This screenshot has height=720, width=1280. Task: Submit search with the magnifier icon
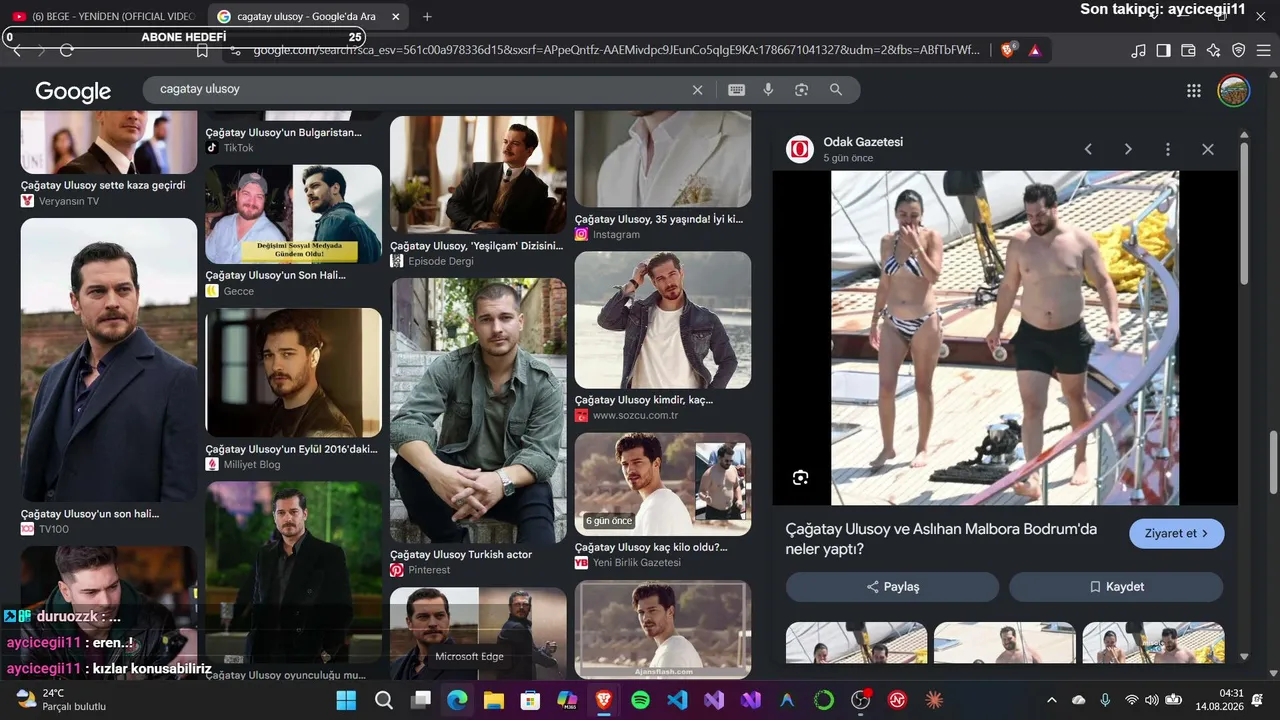(x=836, y=90)
